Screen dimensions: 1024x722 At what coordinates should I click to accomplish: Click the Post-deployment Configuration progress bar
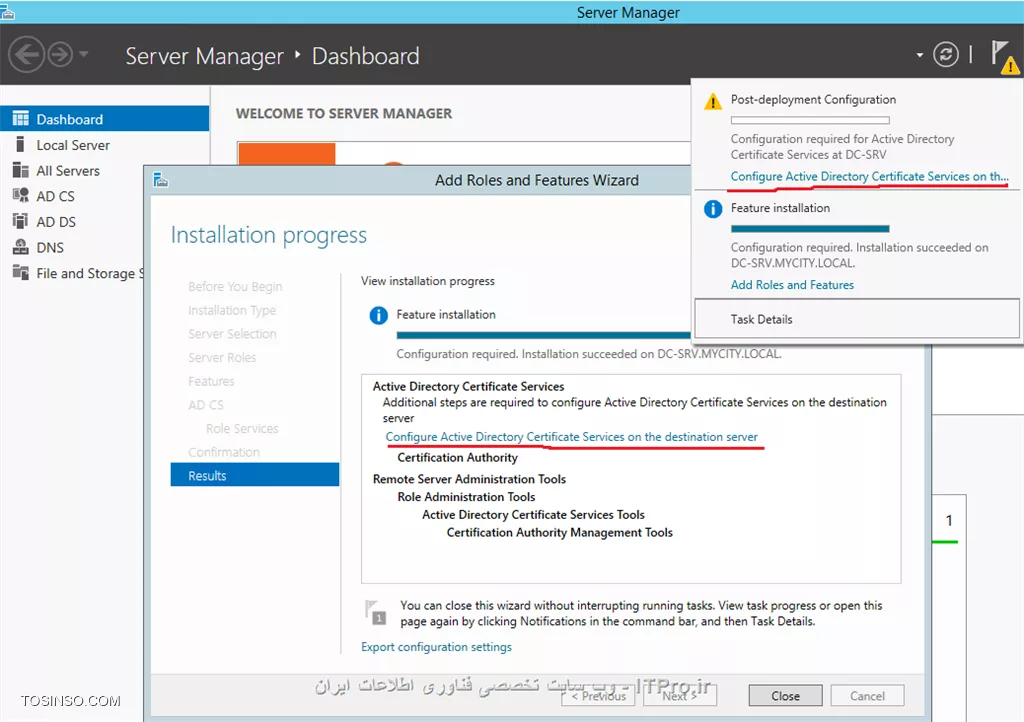click(x=810, y=120)
